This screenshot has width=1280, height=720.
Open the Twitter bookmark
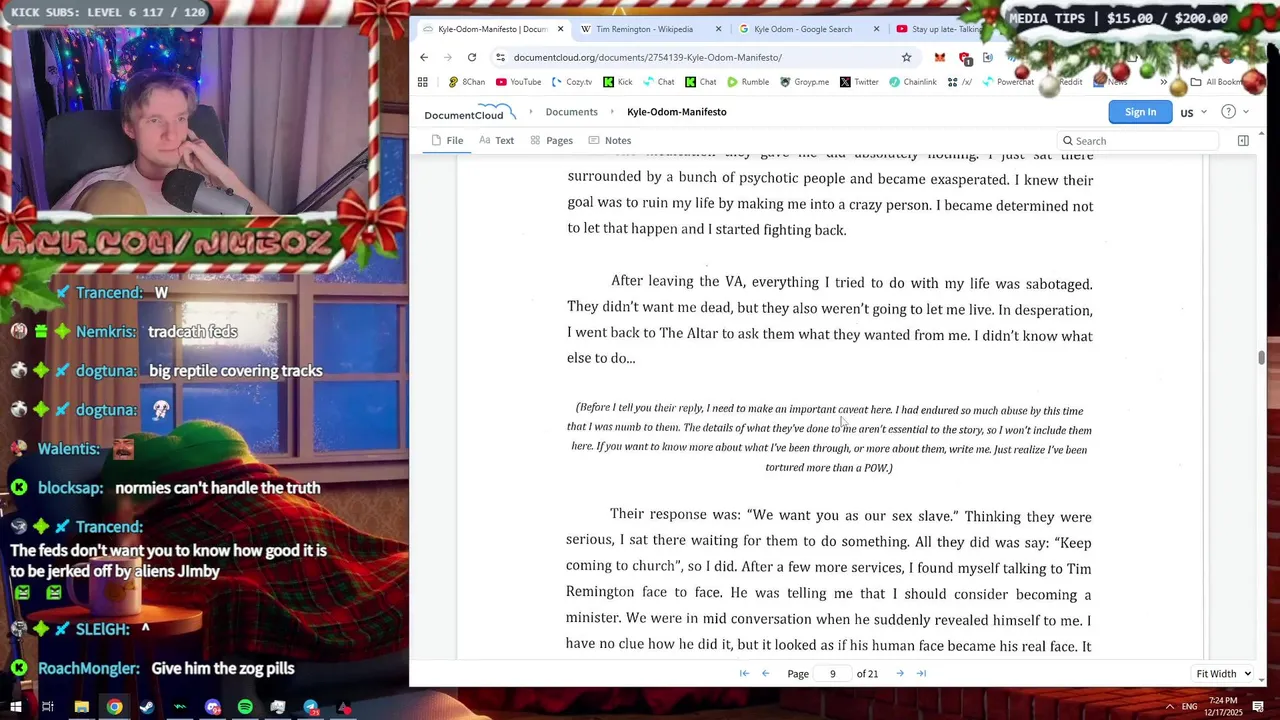click(x=859, y=82)
